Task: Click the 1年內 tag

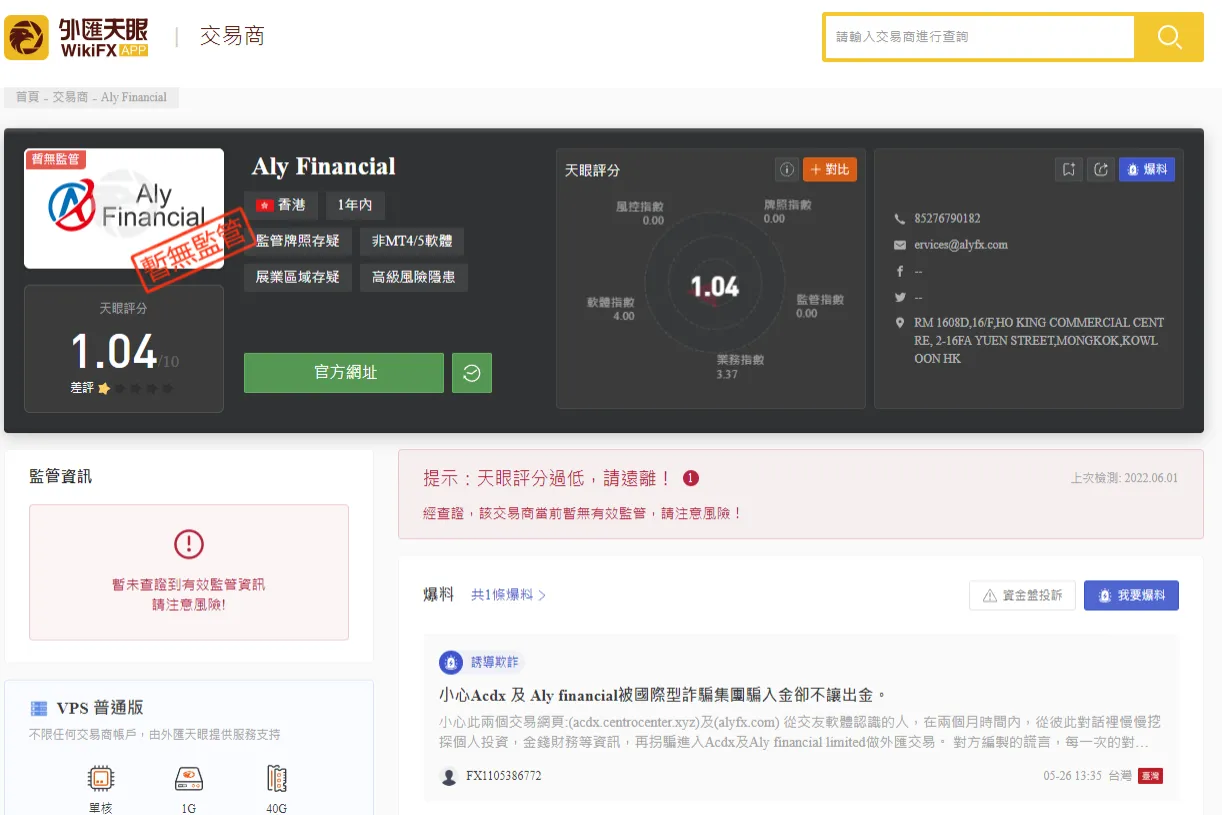Action: coord(355,205)
